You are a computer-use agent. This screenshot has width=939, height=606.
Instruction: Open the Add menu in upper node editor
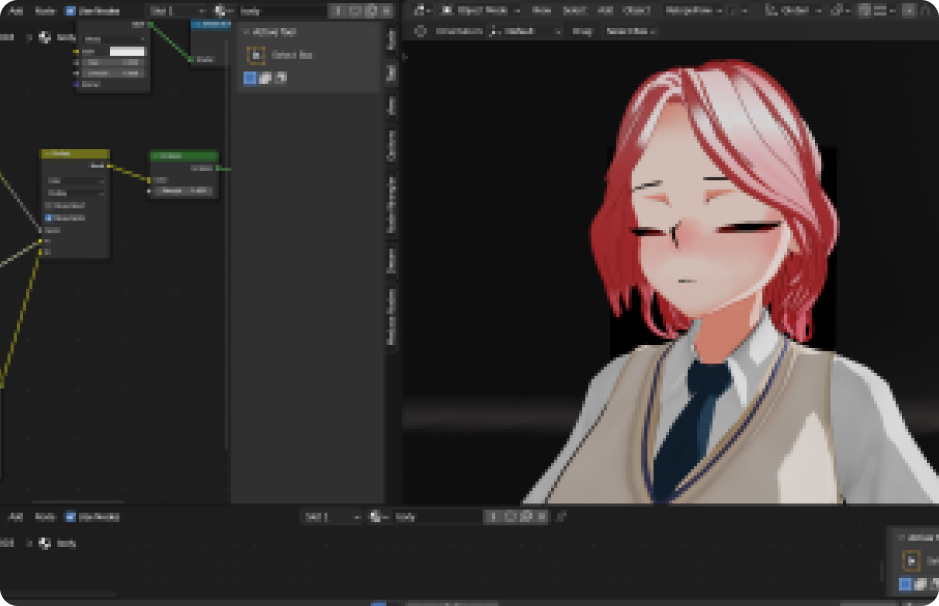coord(16,11)
